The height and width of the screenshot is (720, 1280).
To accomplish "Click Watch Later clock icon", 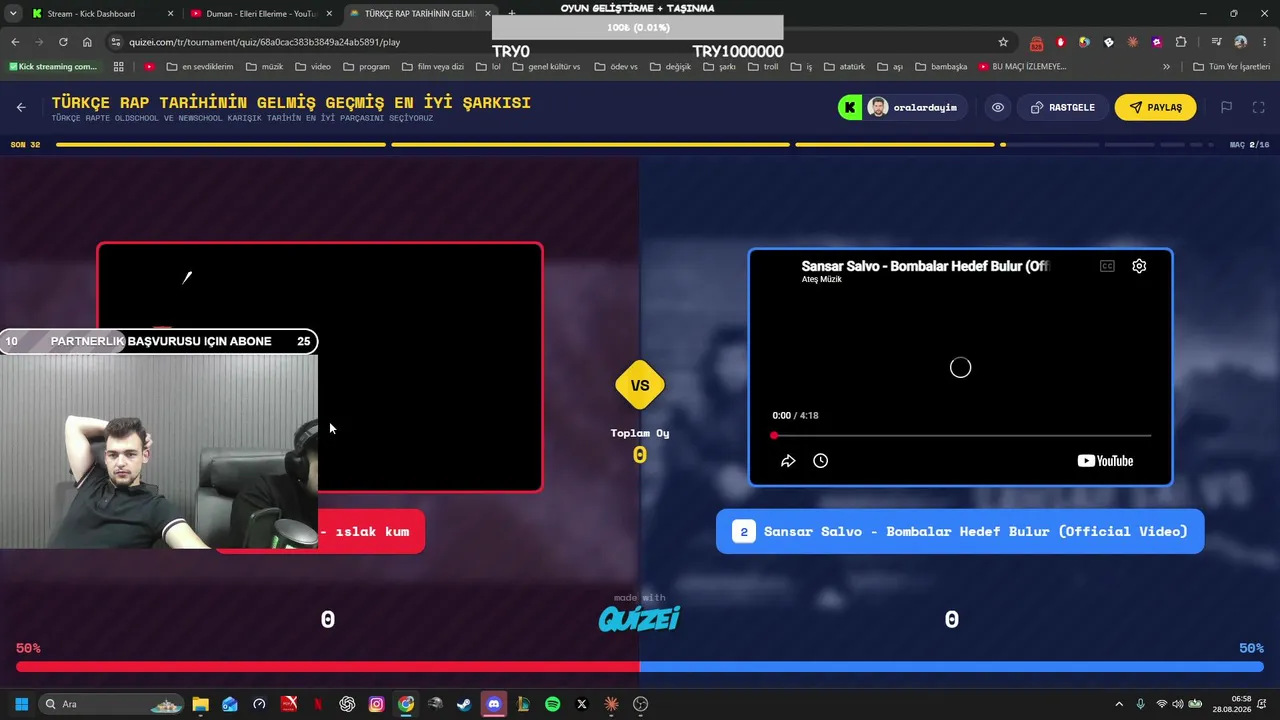I will (x=820, y=461).
